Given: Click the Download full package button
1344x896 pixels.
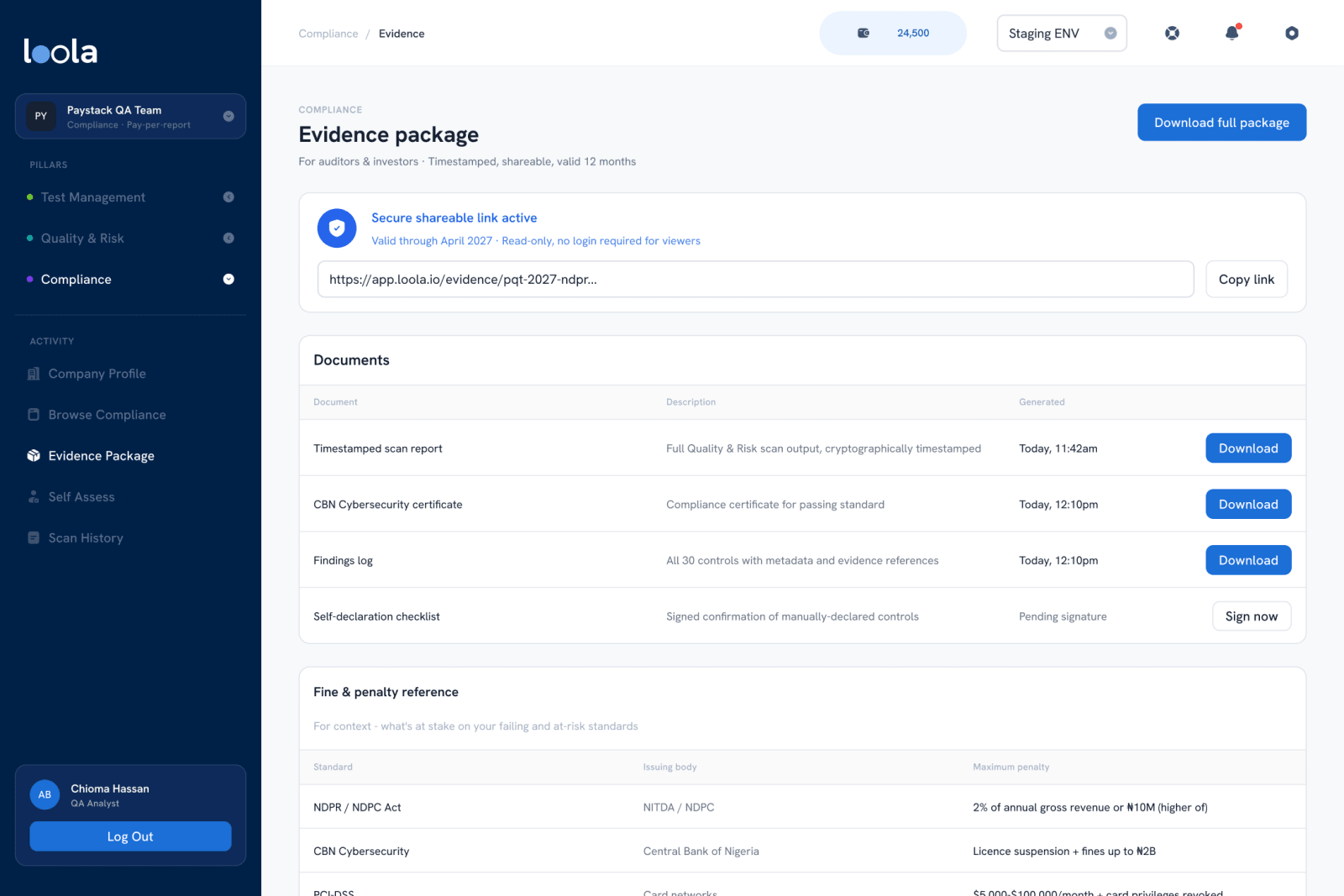Looking at the screenshot, I should pyautogui.click(x=1221, y=123).
